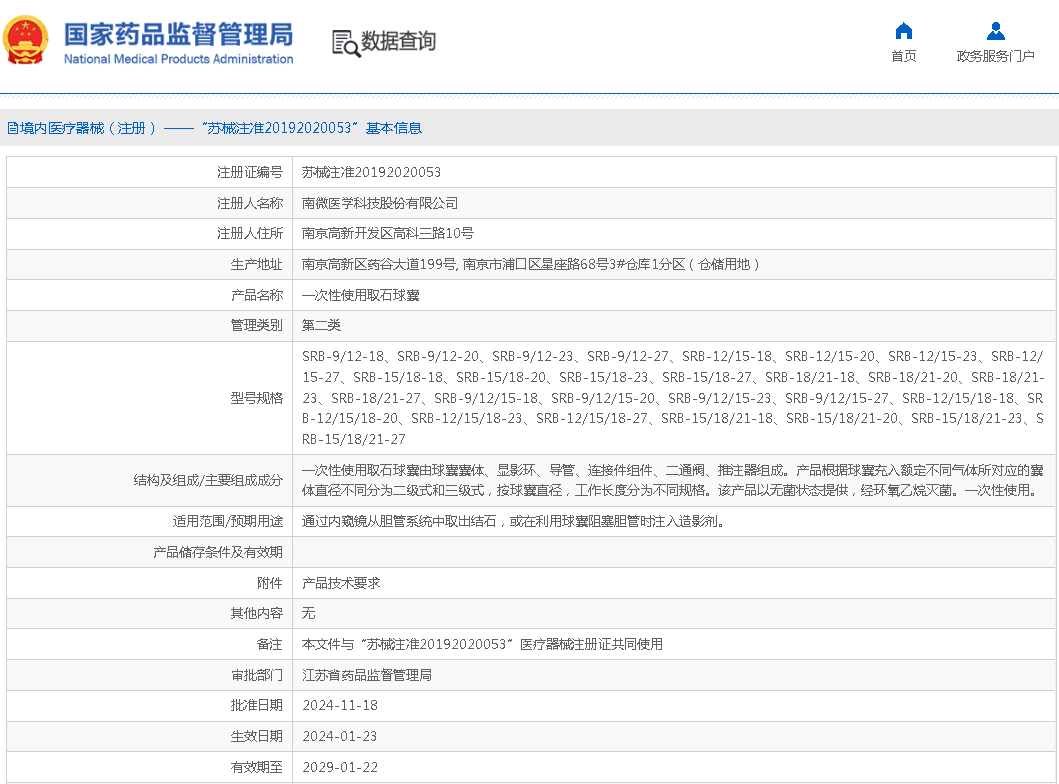Click the 批准日期 row label
The width and height of the screenshot is (1059, 784).
point(257,706)
